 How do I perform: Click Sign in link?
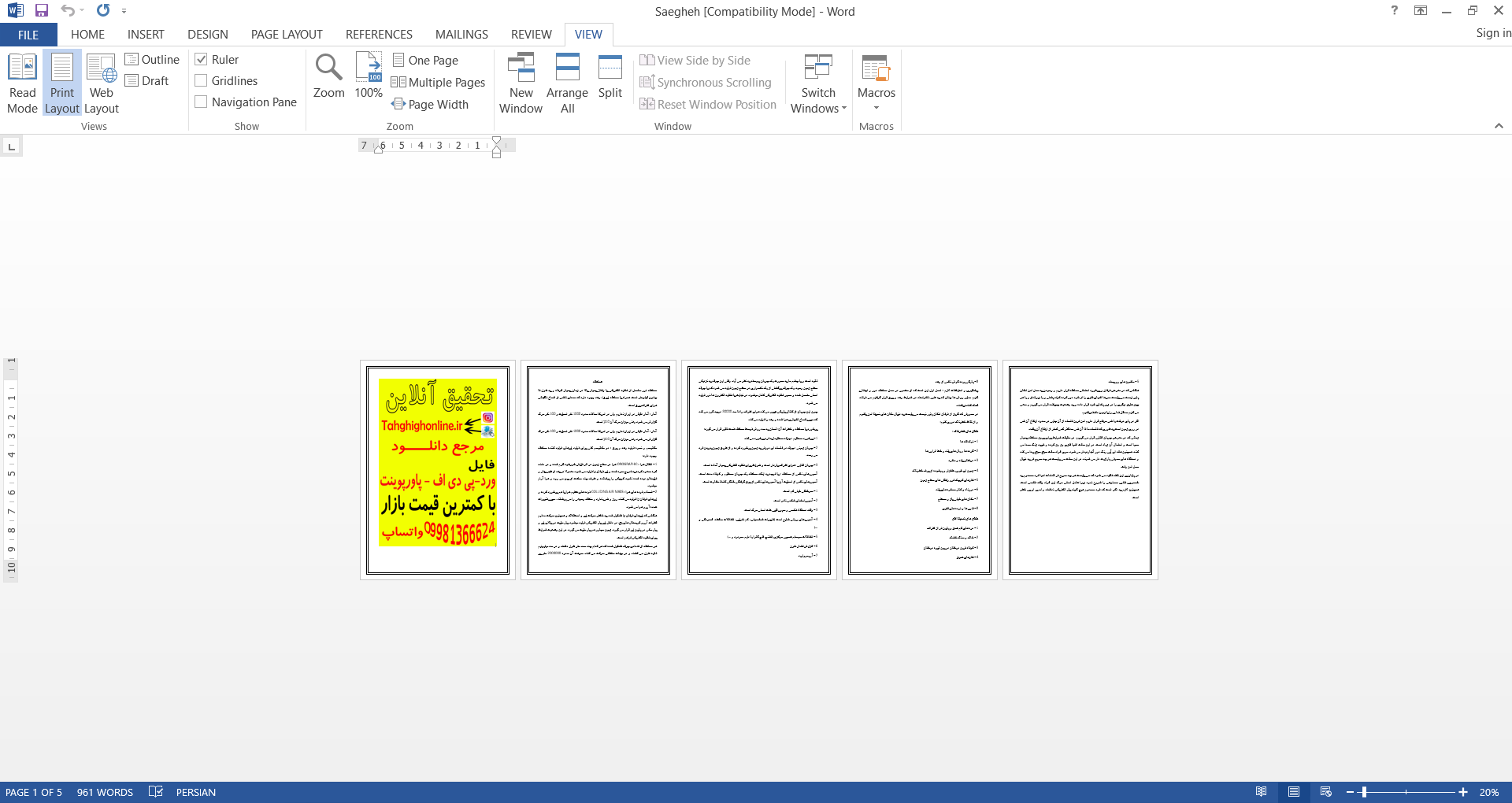pyautogui.click(x=1493, y=33)
